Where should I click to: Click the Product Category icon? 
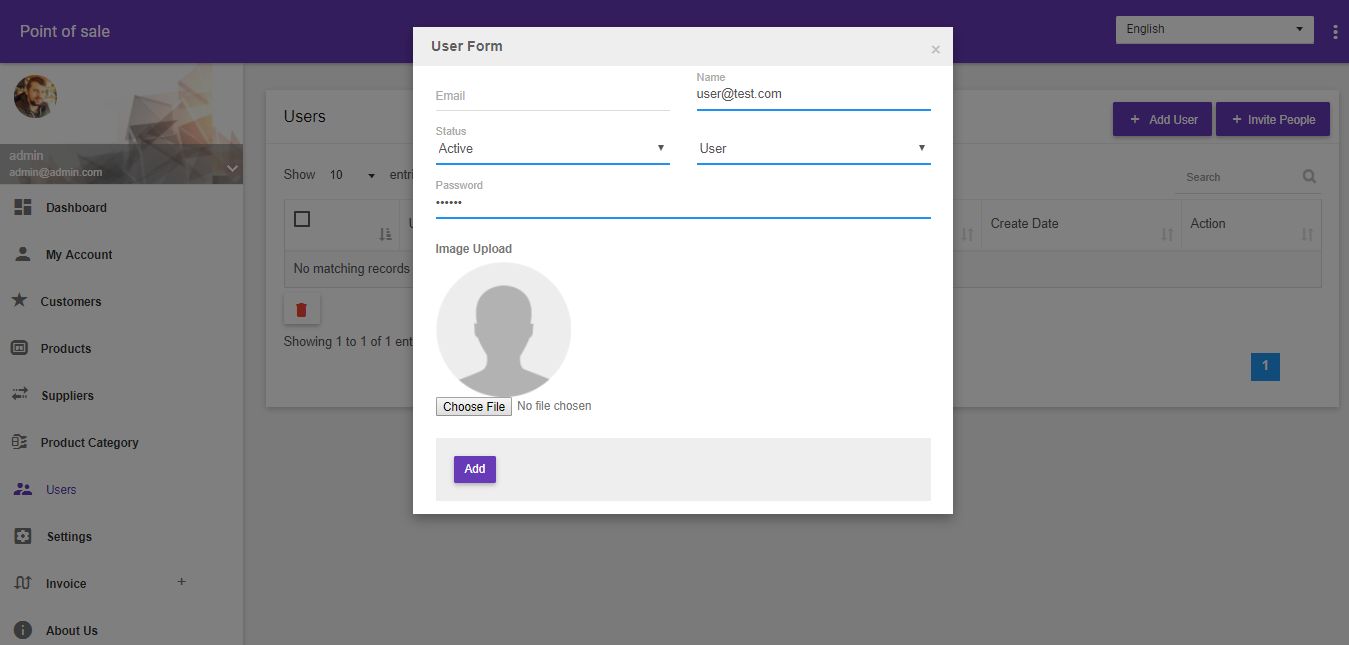coord(19,442)
